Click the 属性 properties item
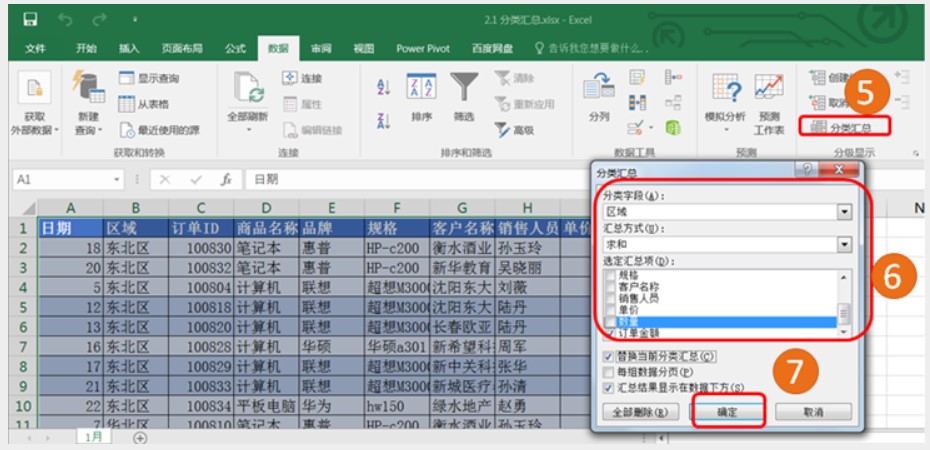This screenshot has width=930, height=450. [302, 104]
